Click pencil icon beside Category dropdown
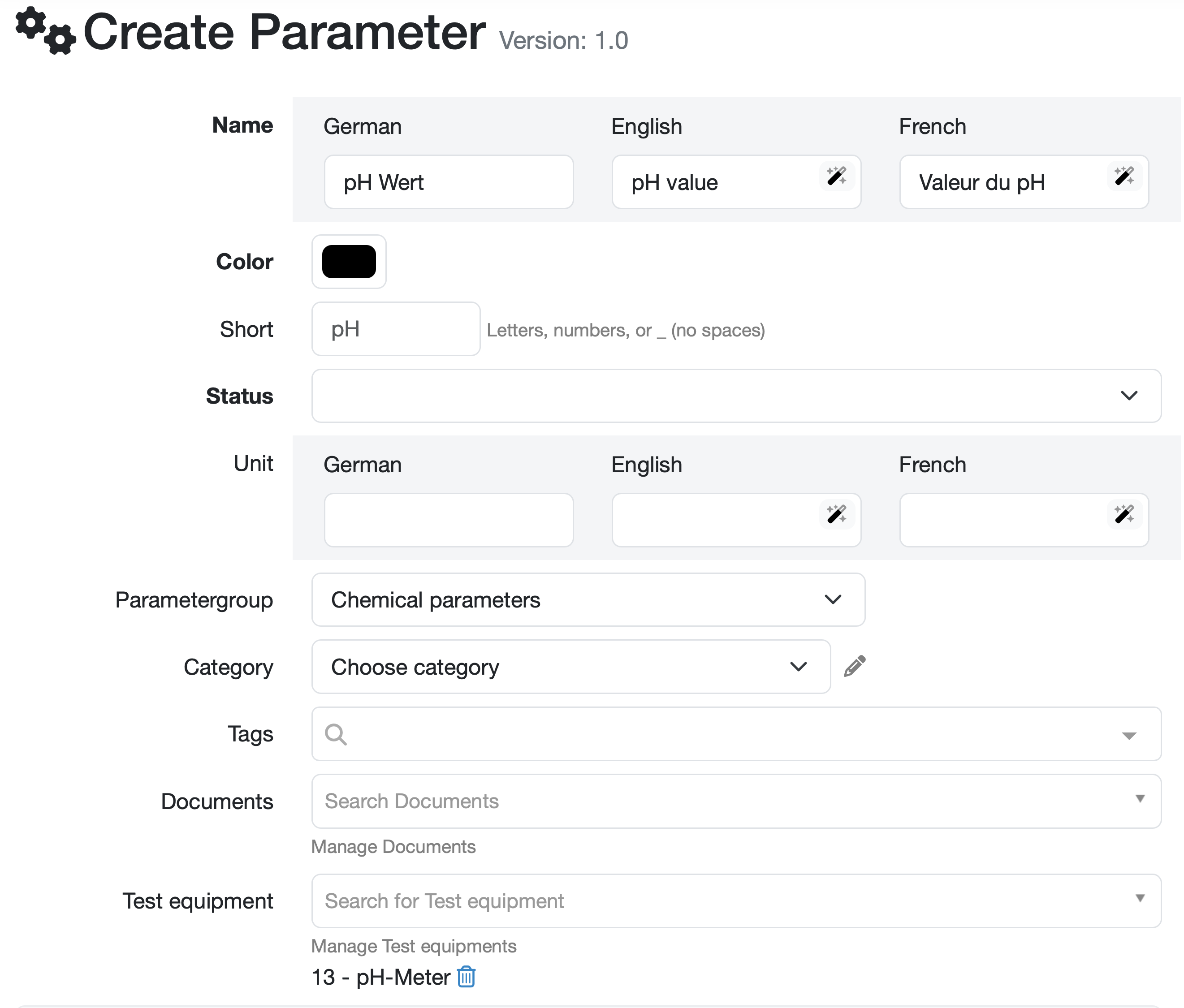This screenshot has height=1008, width=1184. (x=854, y=666)
